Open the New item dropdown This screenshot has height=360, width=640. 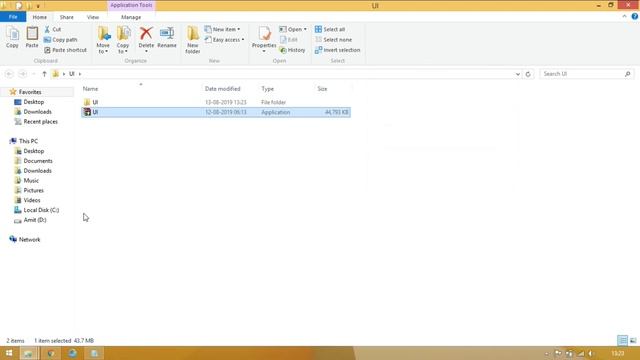(222, 29)
